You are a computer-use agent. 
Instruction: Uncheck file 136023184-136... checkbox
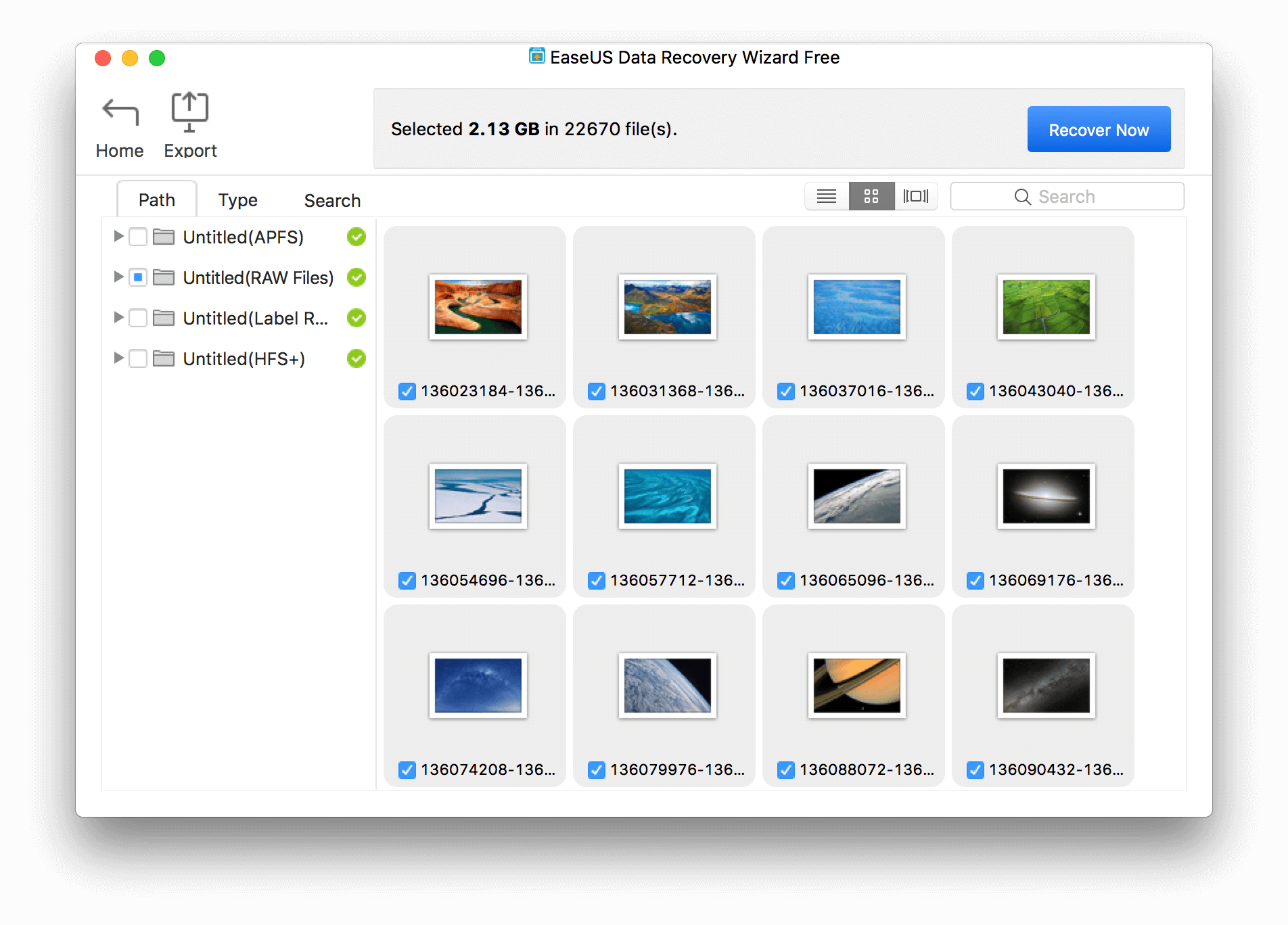(407, 392)
